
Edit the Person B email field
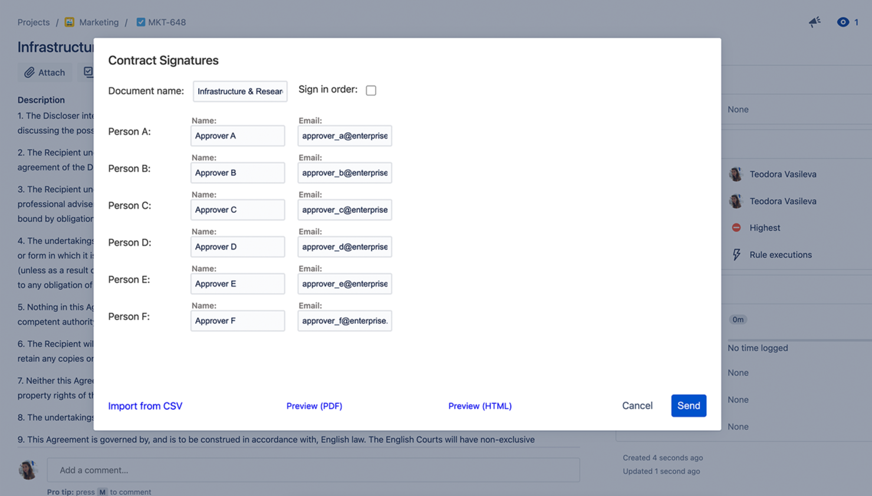(x=345, y=173)
